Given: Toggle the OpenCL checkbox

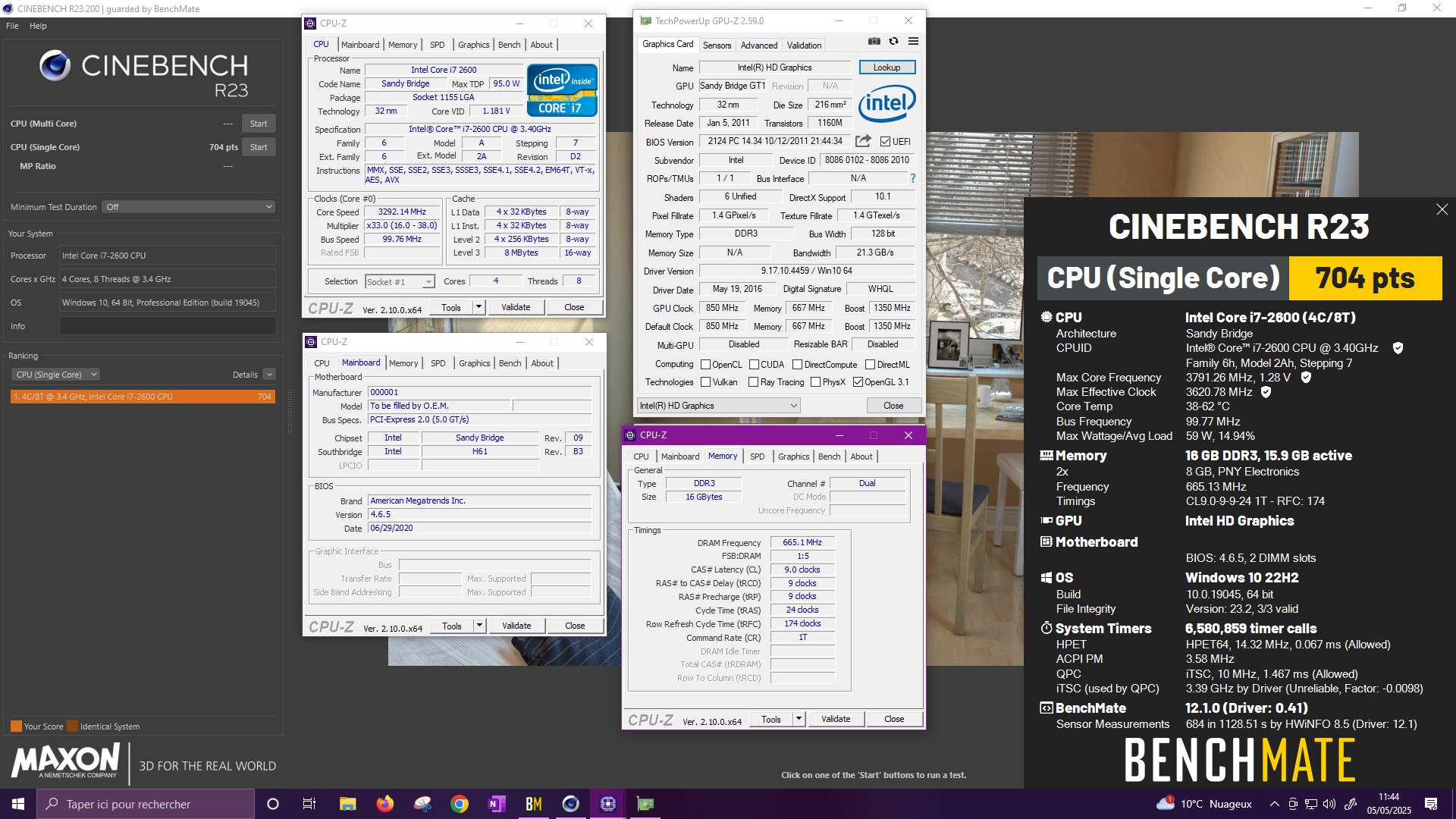Looking at the screenshot, I should pos(705,365).
